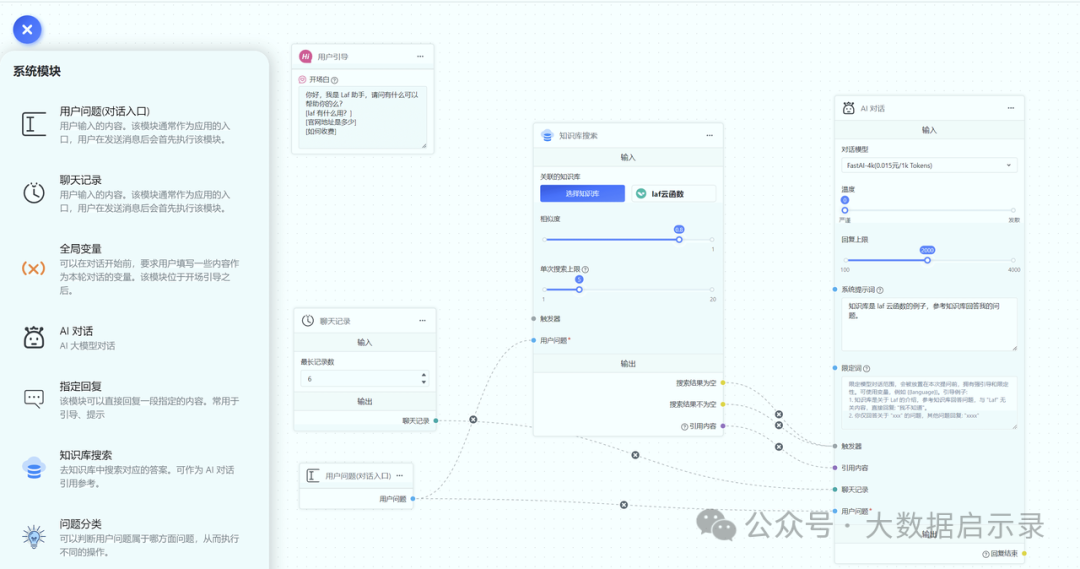Click 限定词 input connector handle
The height and width of the screenshot is (569, 1080).
(x=835, y=368)
